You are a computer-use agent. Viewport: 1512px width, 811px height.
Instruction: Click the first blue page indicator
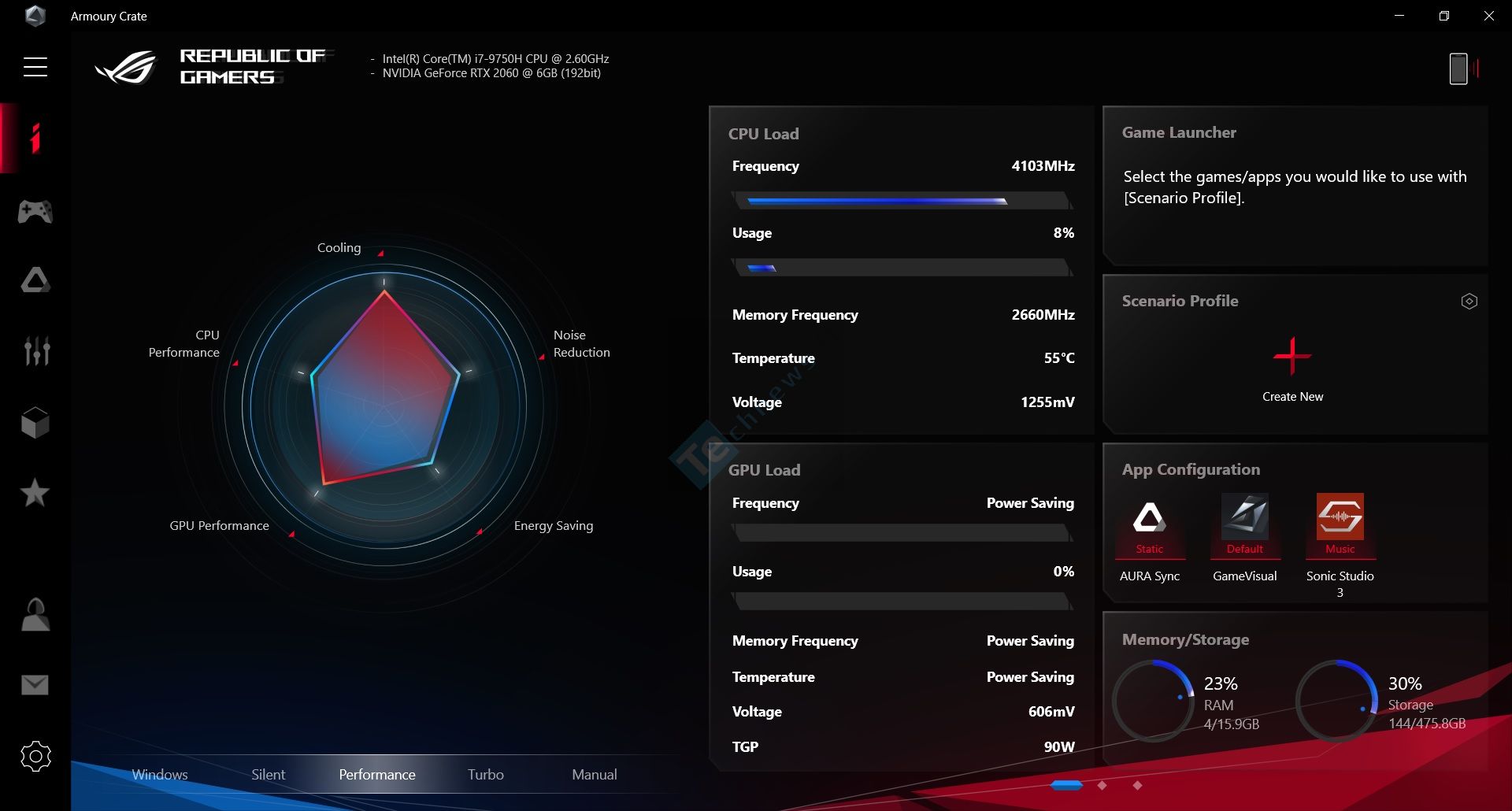1067,785
